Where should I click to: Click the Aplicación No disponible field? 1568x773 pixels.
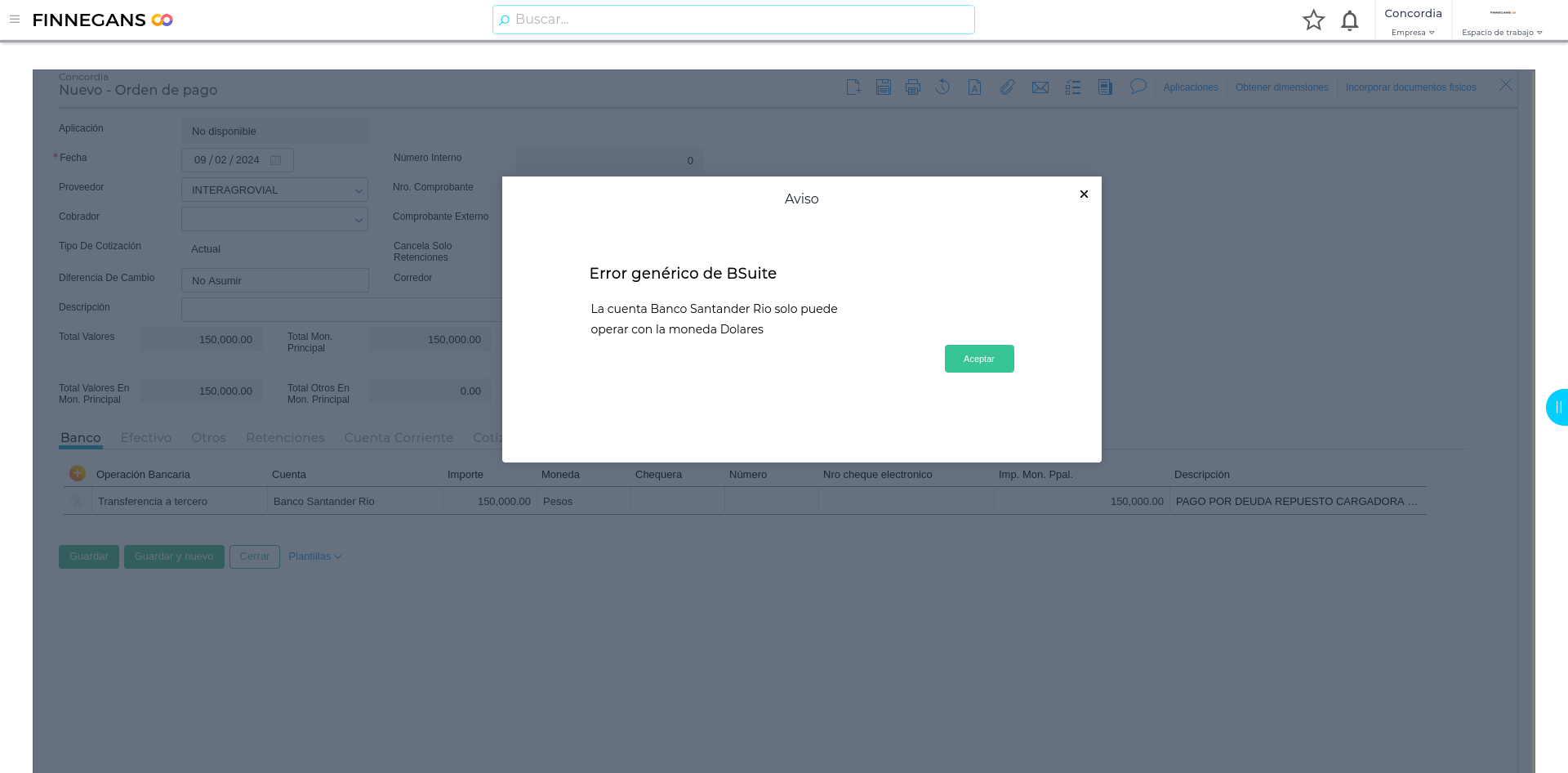(x=274, y=131)
